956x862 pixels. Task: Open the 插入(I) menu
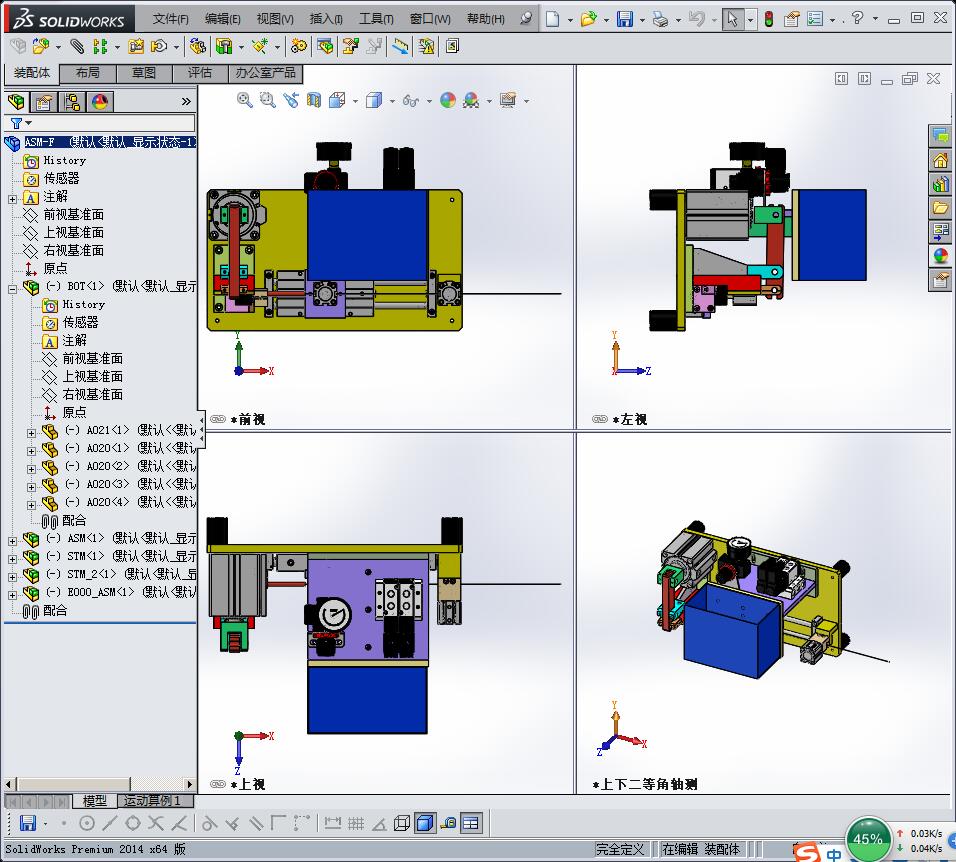pyautogui.click(x=326, y=19)
